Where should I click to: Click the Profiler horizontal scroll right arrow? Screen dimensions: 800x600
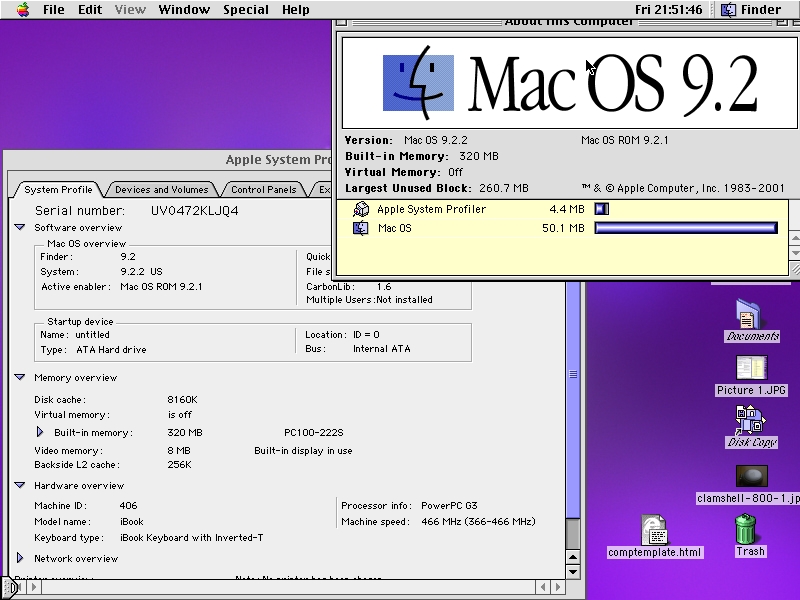click(558, 587)
